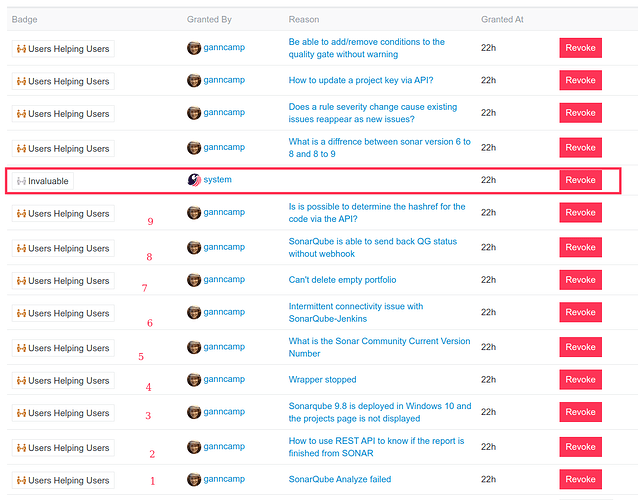Screen dimensions: 638x500
Task: Open Users Helping Users badge in 'SonarQube Analyze failed' row
Action: coord(63,480)
